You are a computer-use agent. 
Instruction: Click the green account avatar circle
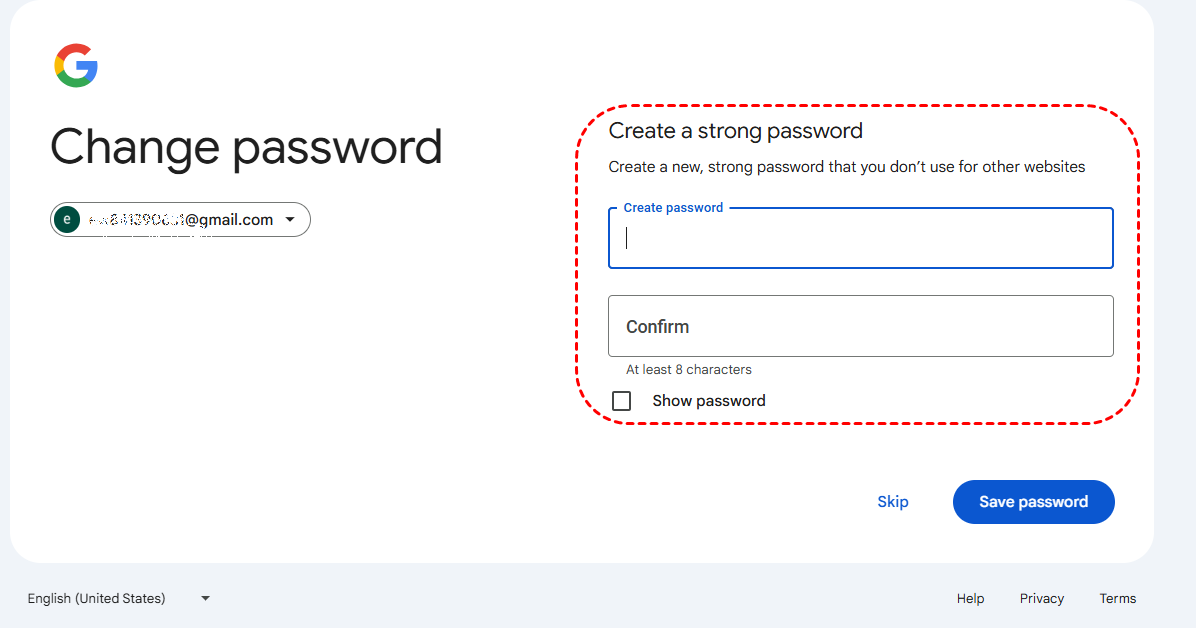tap(67, 220)
